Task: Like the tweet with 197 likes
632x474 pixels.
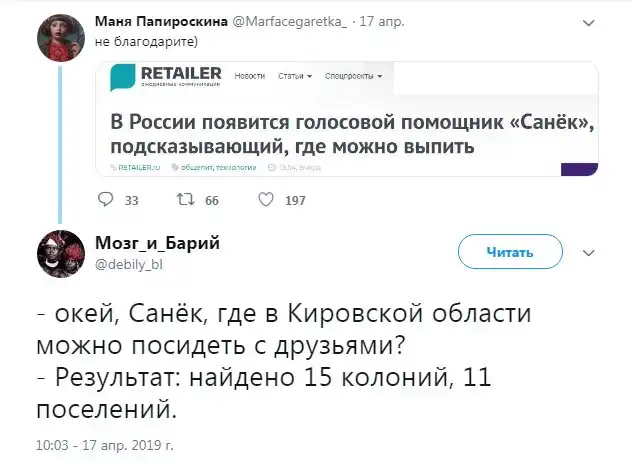Action: tap(267, 200)
